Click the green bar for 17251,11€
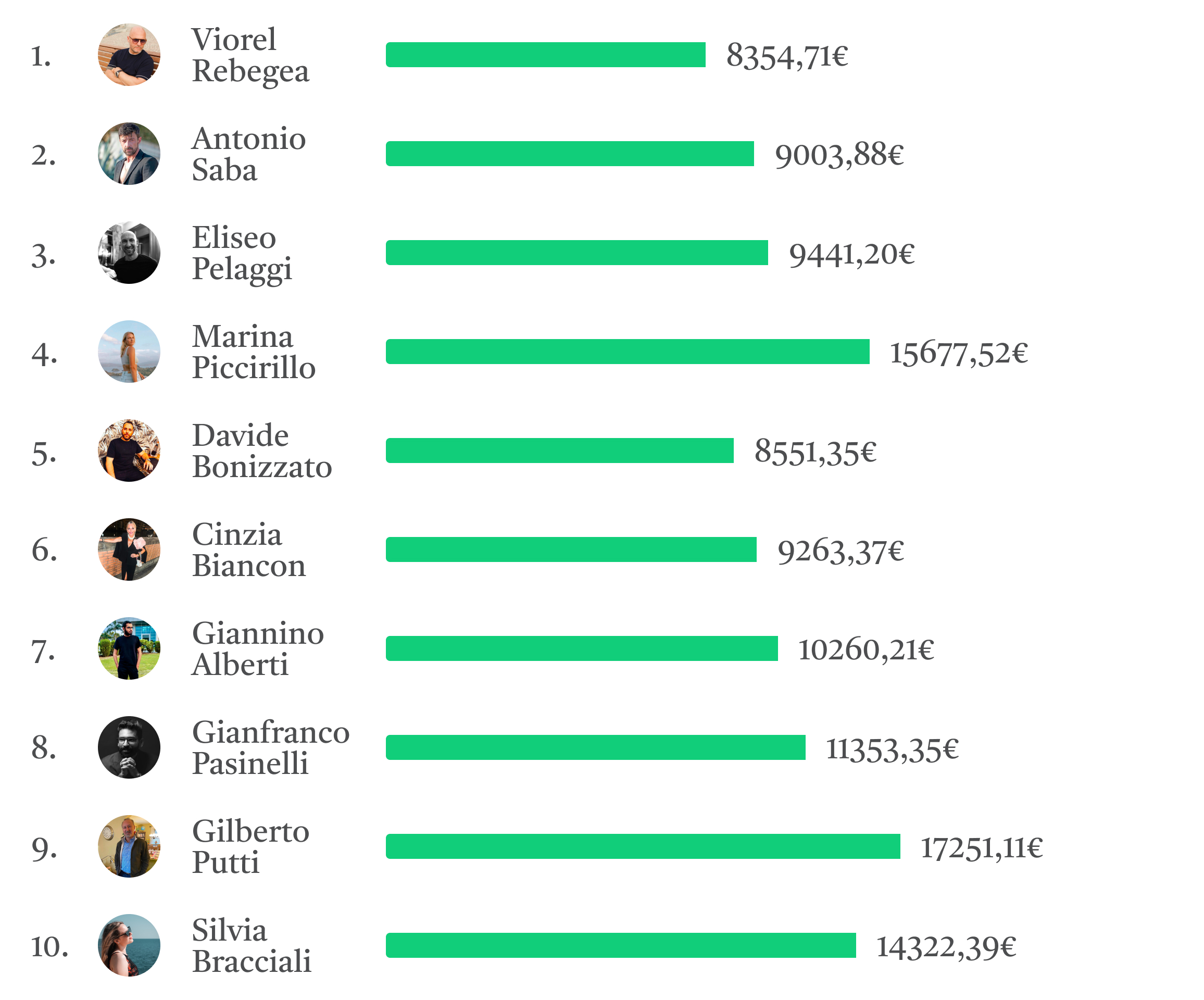The height and width of the screenshot is (1000, 1204). (x=643, y=846)
